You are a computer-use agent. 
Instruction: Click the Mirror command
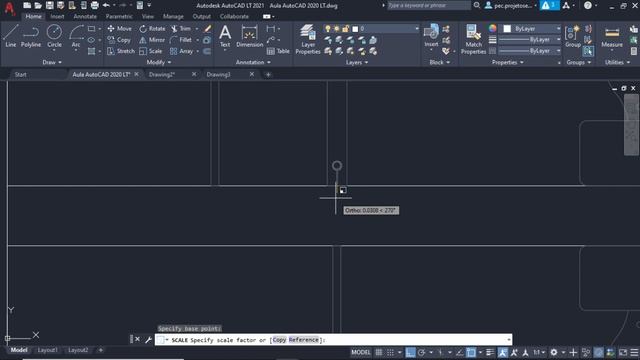point(152,40)
